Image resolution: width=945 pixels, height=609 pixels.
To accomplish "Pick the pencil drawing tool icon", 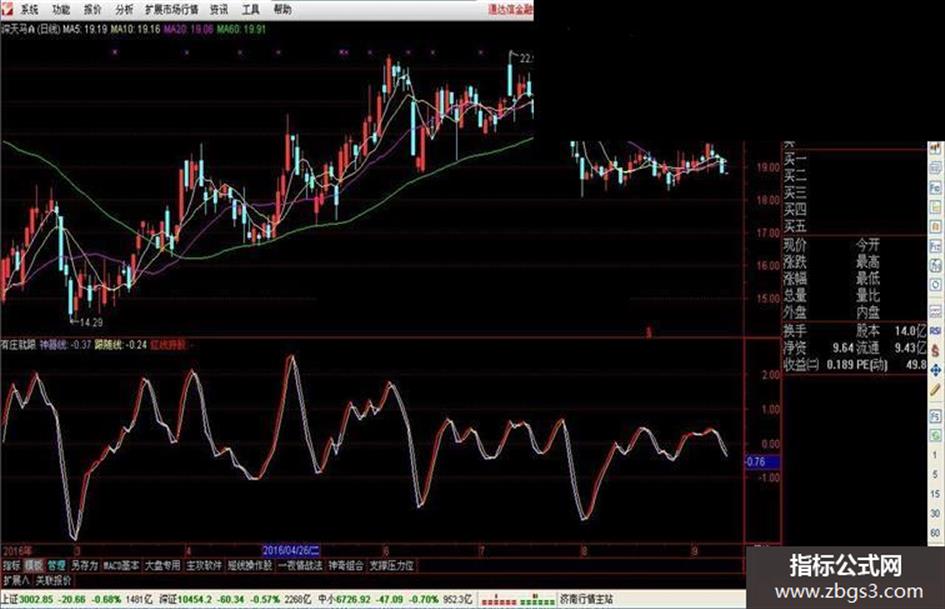I will (935, 390).
